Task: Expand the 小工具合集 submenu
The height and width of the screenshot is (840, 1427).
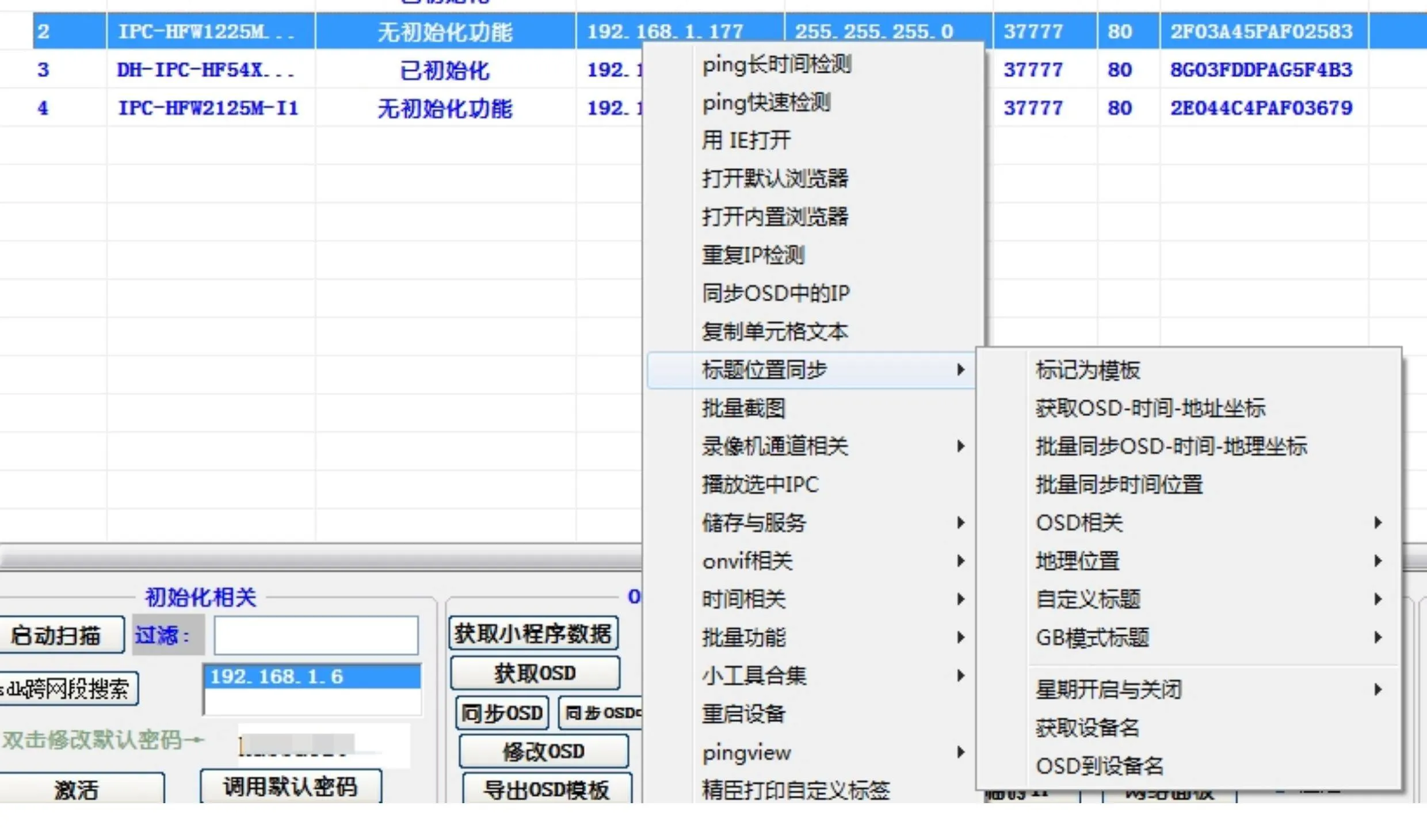Action: pyautogui.click(x=754, y=676)
